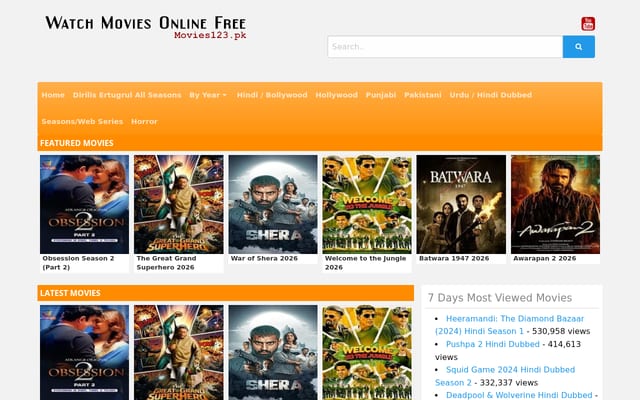Viewport: 640px width, 400px height.
Task: Go to Home in the menu
Action: click(53, 95)
